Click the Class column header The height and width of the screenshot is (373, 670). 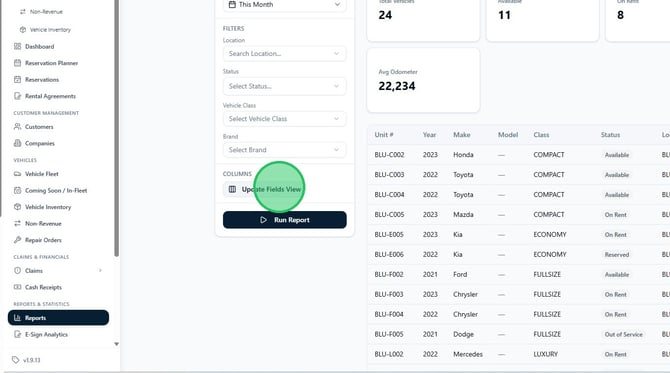(x=541, y=135)
